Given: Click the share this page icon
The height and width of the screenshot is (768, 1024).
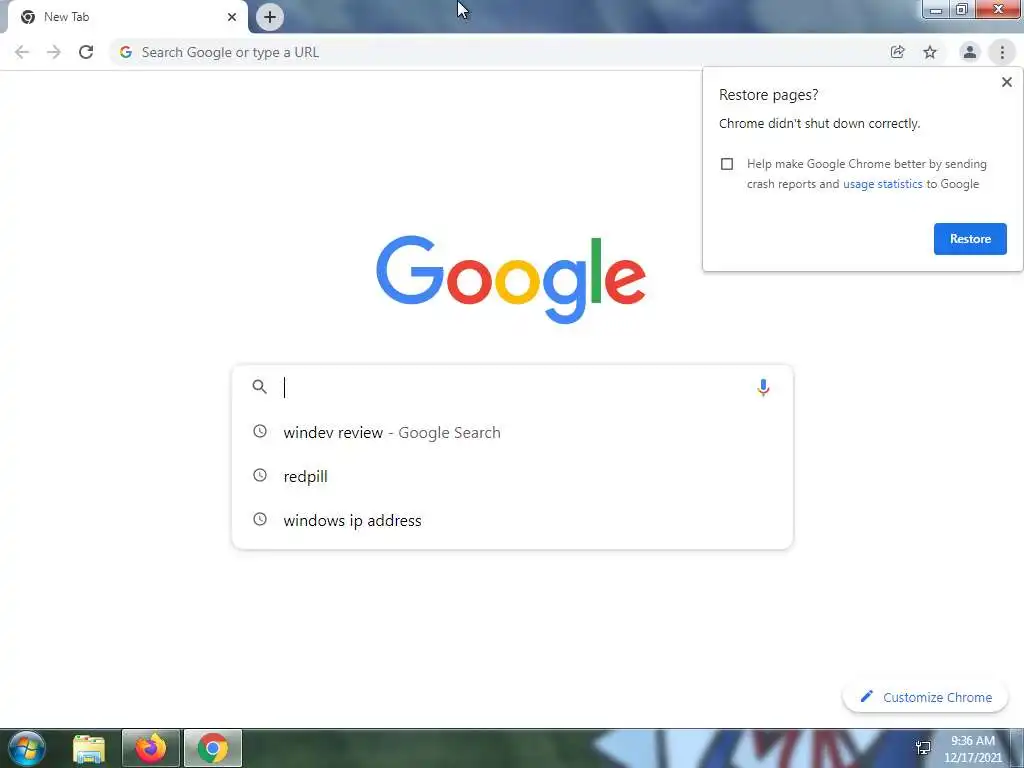Looking at the screenshot, I should [897, 52].
